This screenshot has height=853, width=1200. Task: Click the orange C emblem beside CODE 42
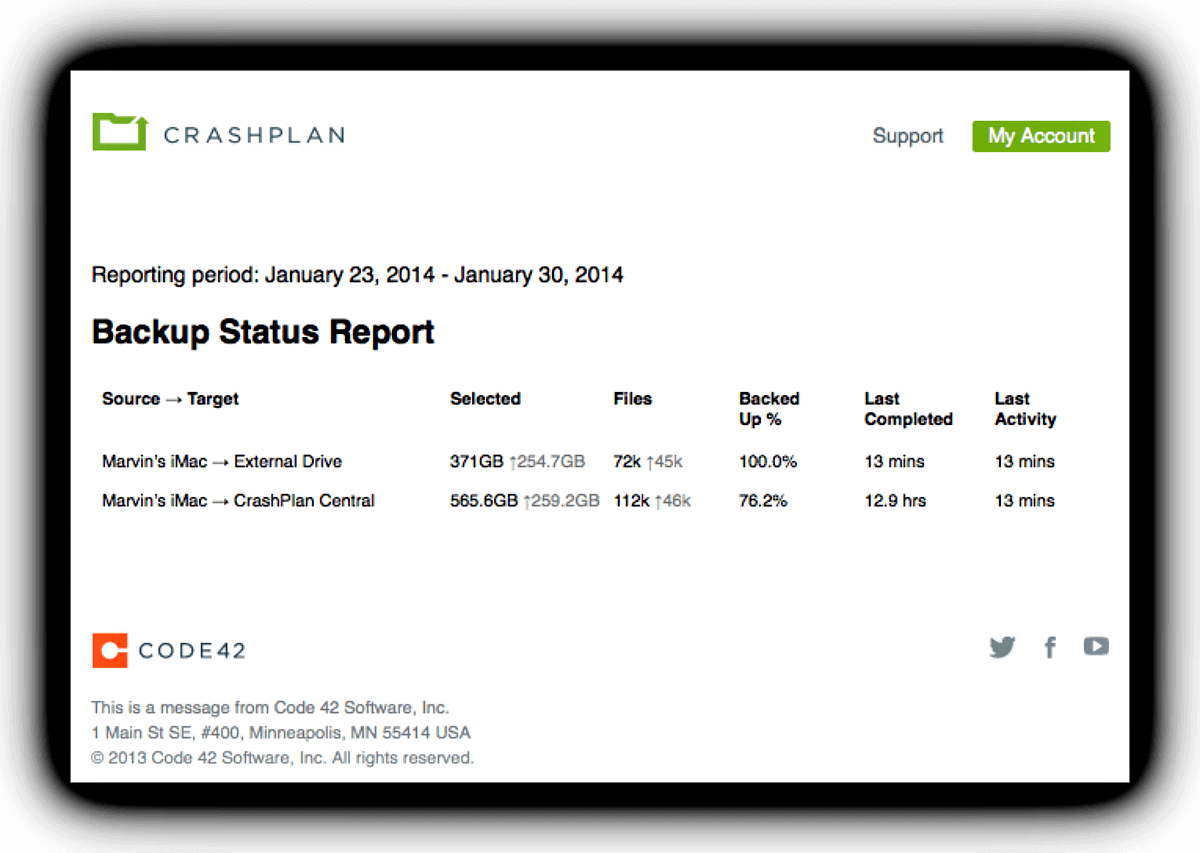(x=110, y=650)
